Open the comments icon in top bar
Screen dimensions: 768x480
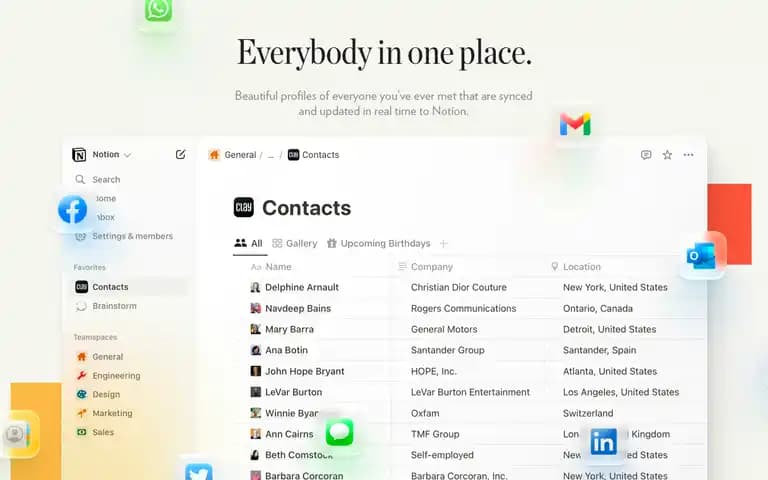tap(646, 155)
